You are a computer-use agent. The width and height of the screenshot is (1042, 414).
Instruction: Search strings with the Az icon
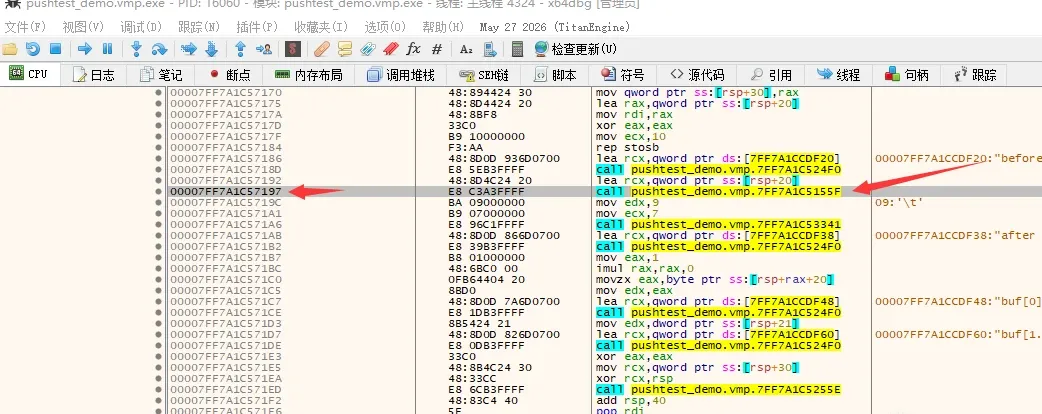coord(467,49)
